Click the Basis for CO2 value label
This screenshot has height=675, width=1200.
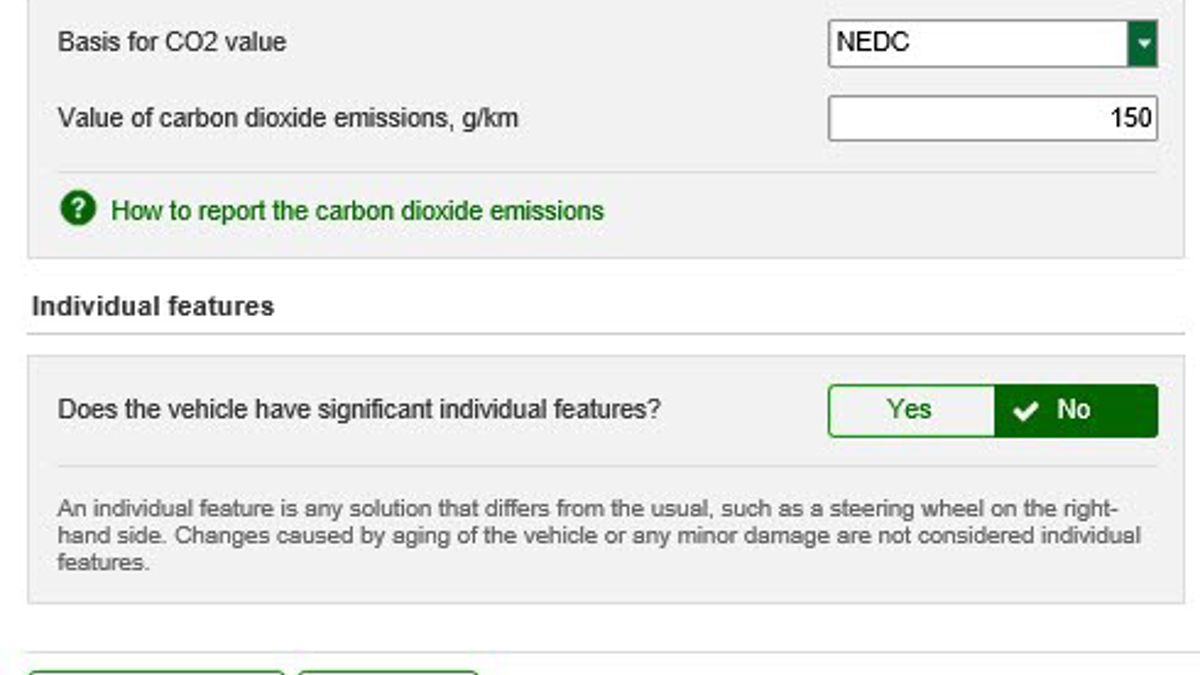pos(172,42)
